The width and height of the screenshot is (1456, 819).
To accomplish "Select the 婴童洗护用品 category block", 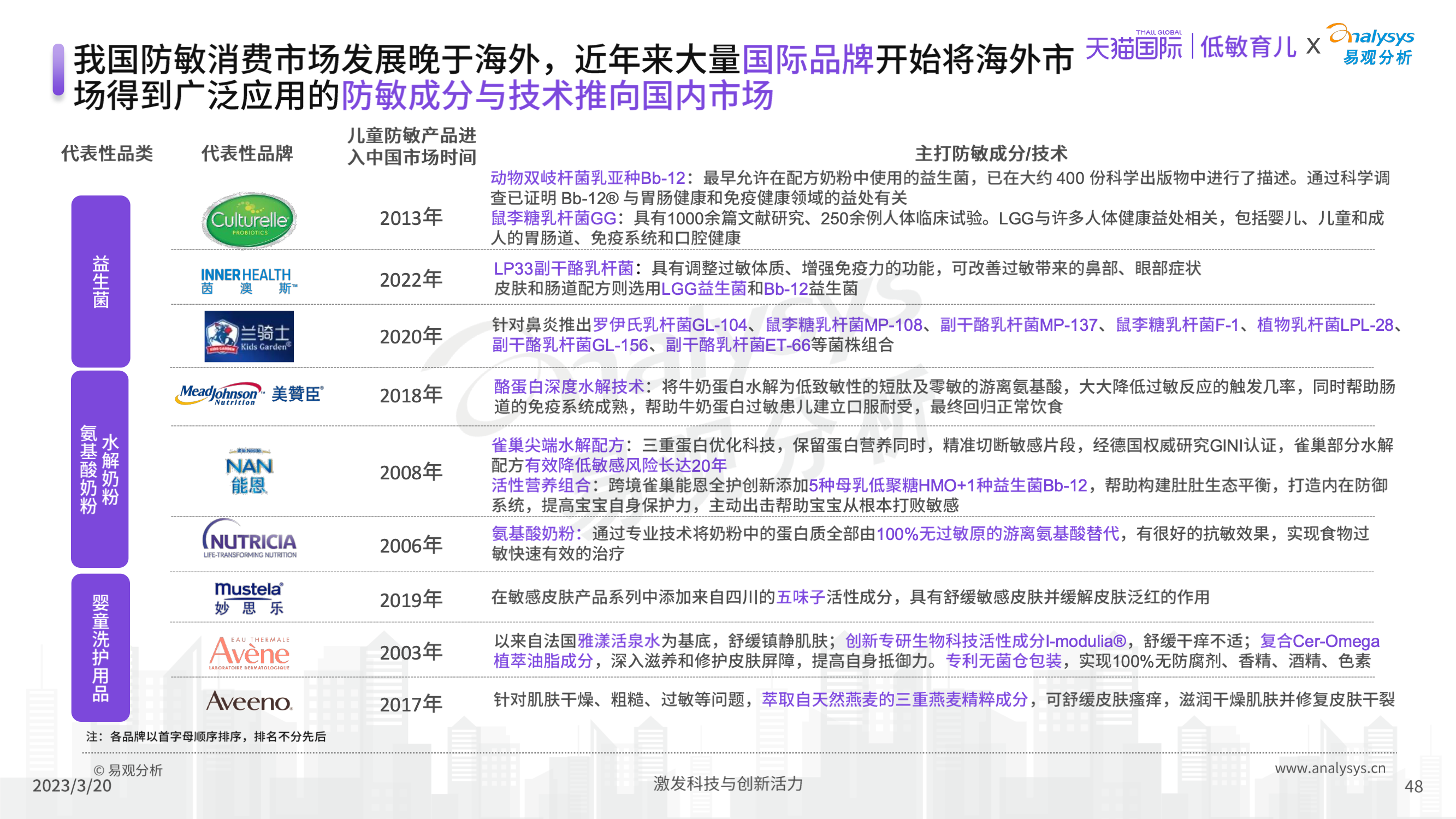I will [100, 648].
